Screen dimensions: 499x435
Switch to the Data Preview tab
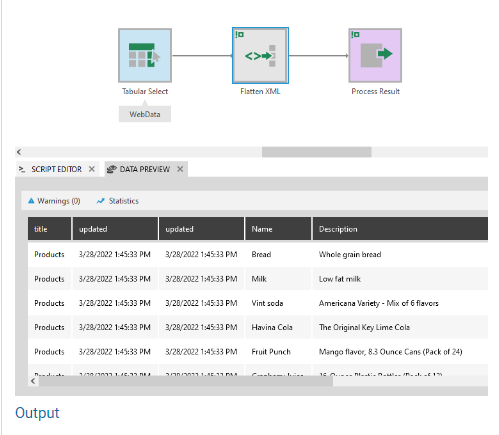pyautogui.click(x=144, y=169)
